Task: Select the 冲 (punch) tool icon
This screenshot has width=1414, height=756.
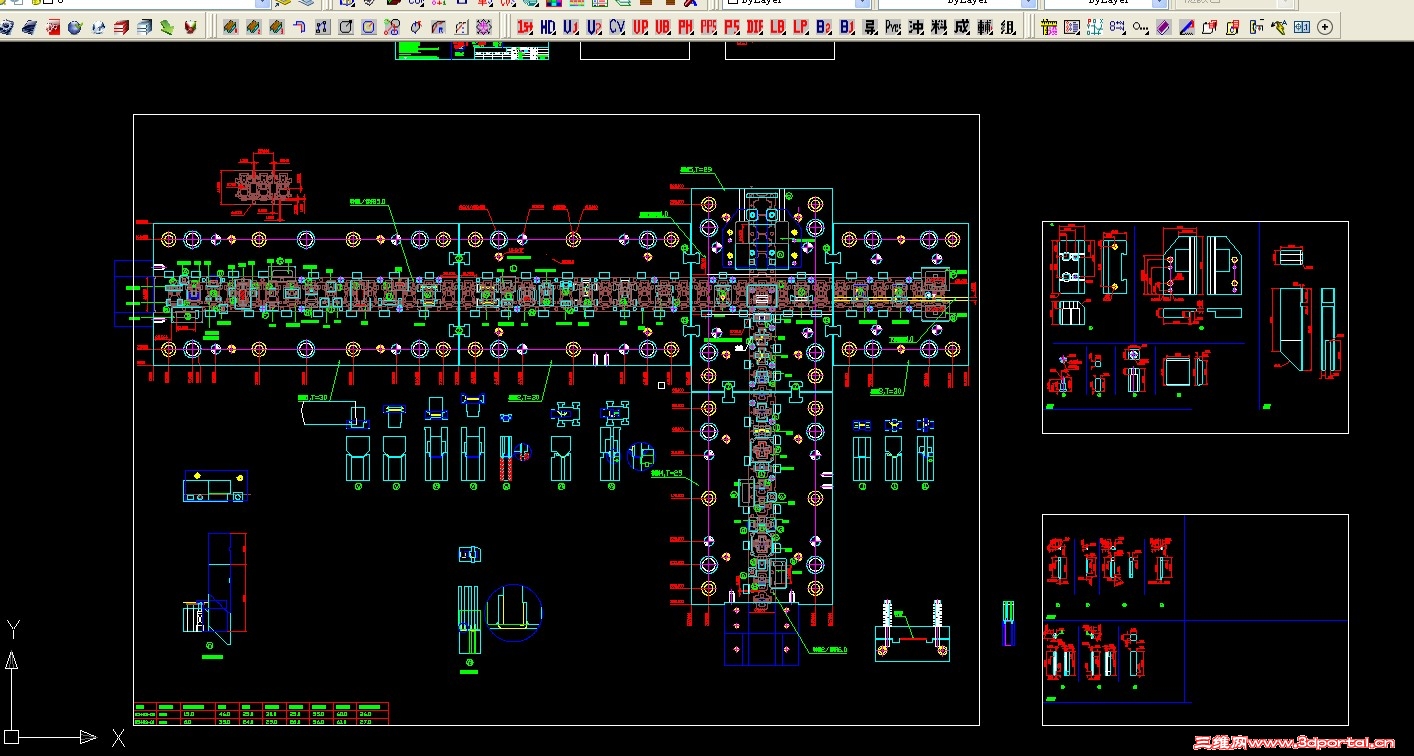Action: [x=916, y=27]
